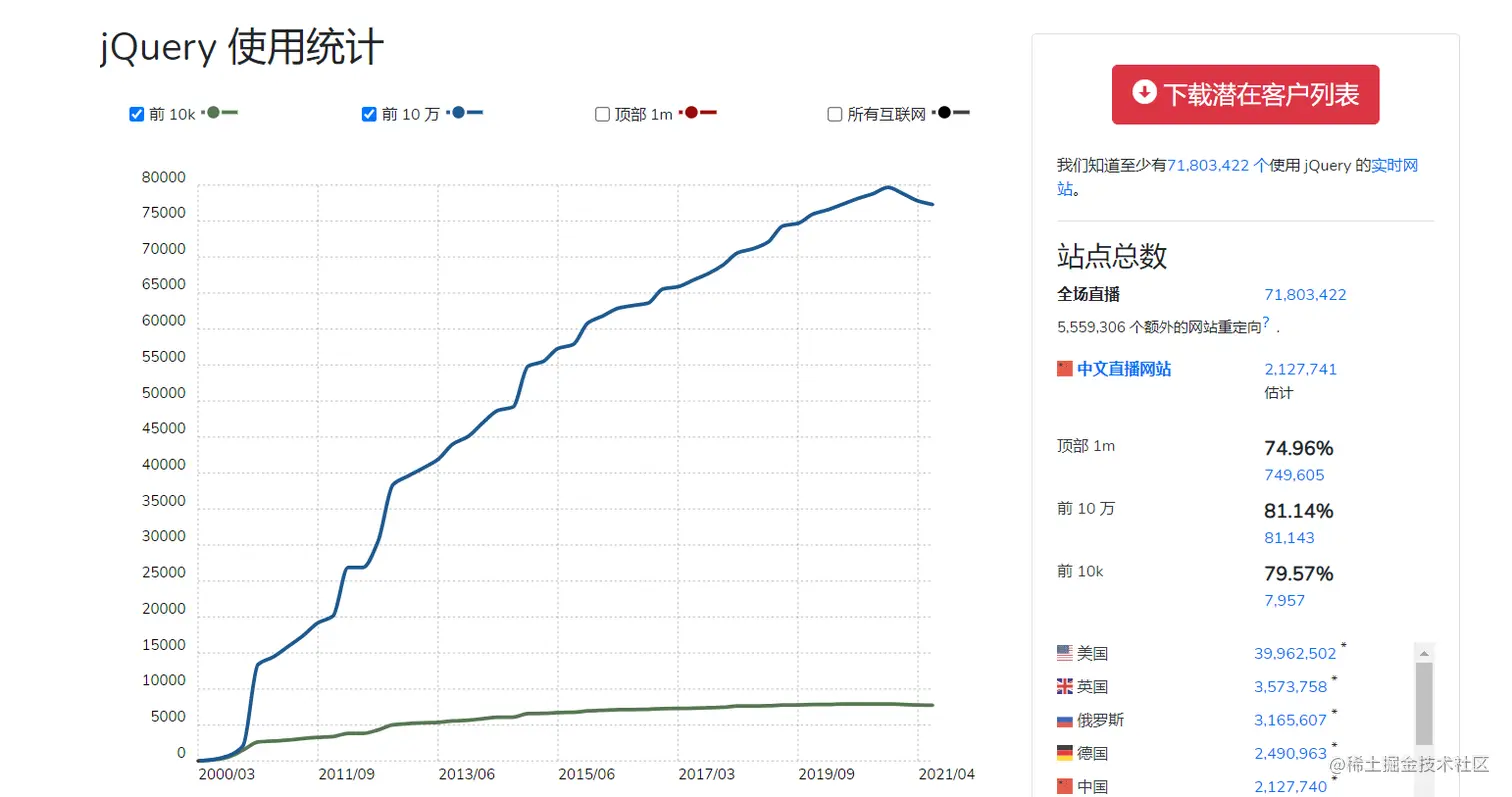Click the 79.57% percentage text
The image size is (1512, 797).
[x=1299, y=574]
